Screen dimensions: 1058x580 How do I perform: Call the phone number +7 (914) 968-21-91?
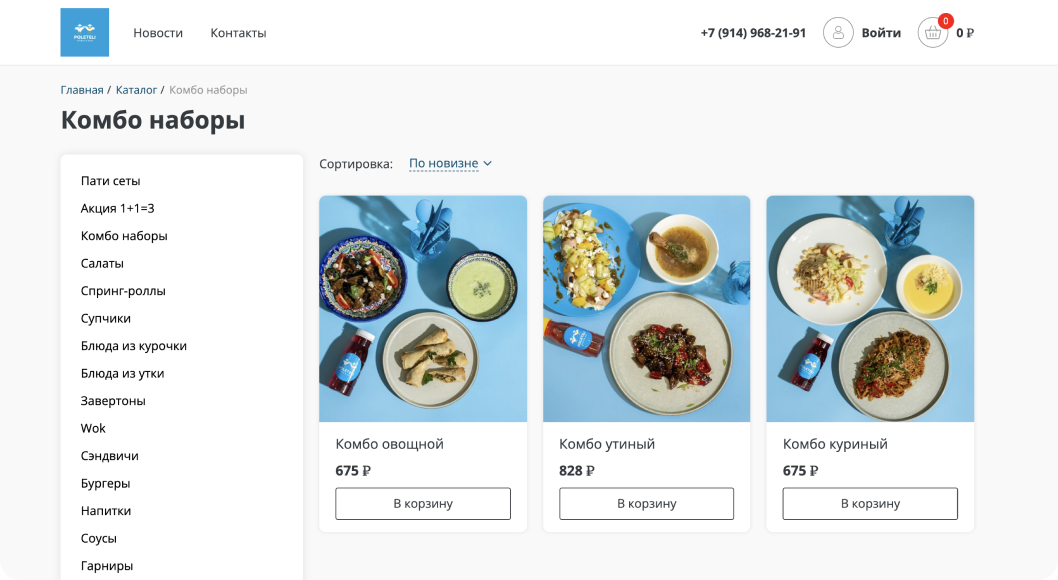(x=753, y=33)
